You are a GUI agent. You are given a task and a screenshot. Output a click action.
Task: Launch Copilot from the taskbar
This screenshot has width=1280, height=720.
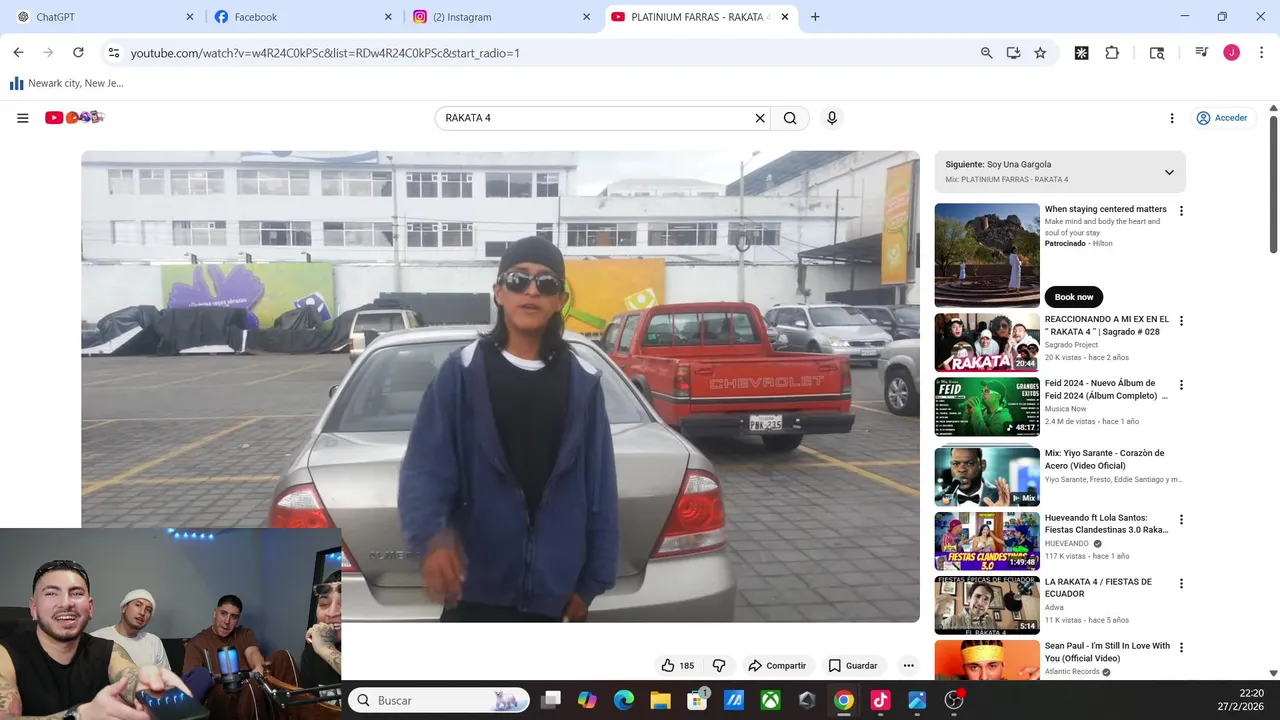click(x=587, y=700)
